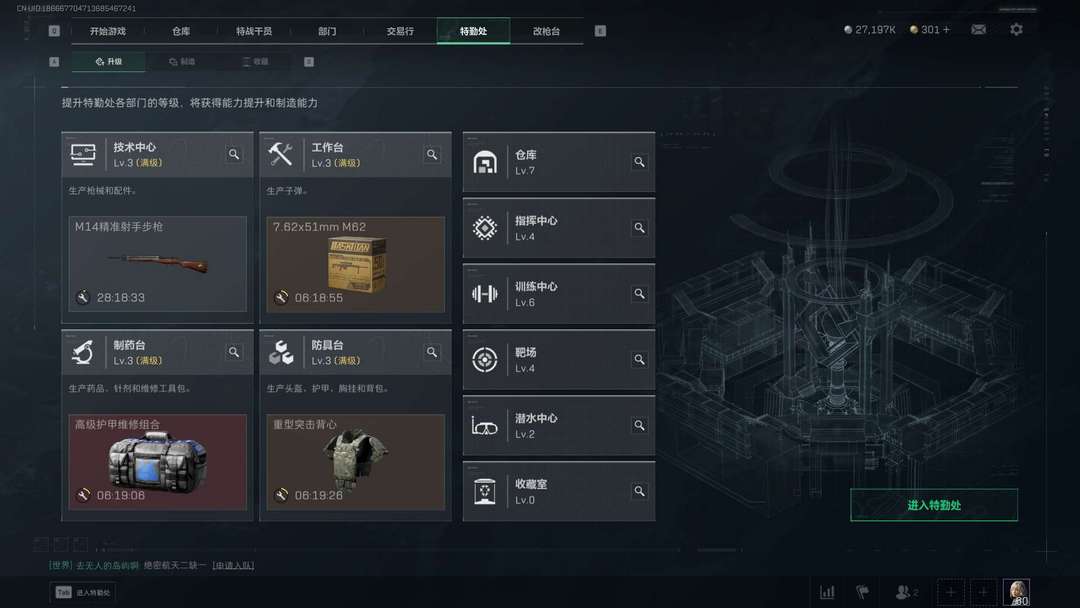Image resolution: width=1080 pixels, height=608 pixels.
Task: Open 靶场 details magnifier icon
Action: [x=639, y=359]
